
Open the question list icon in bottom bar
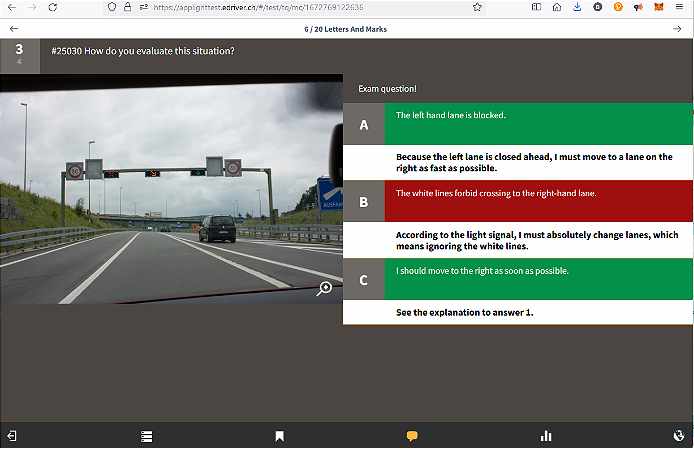pyautogui.click(x=147, y=437)
